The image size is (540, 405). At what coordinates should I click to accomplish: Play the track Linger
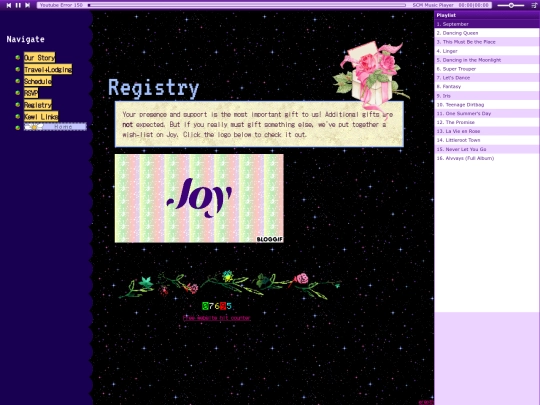[487, 51]
